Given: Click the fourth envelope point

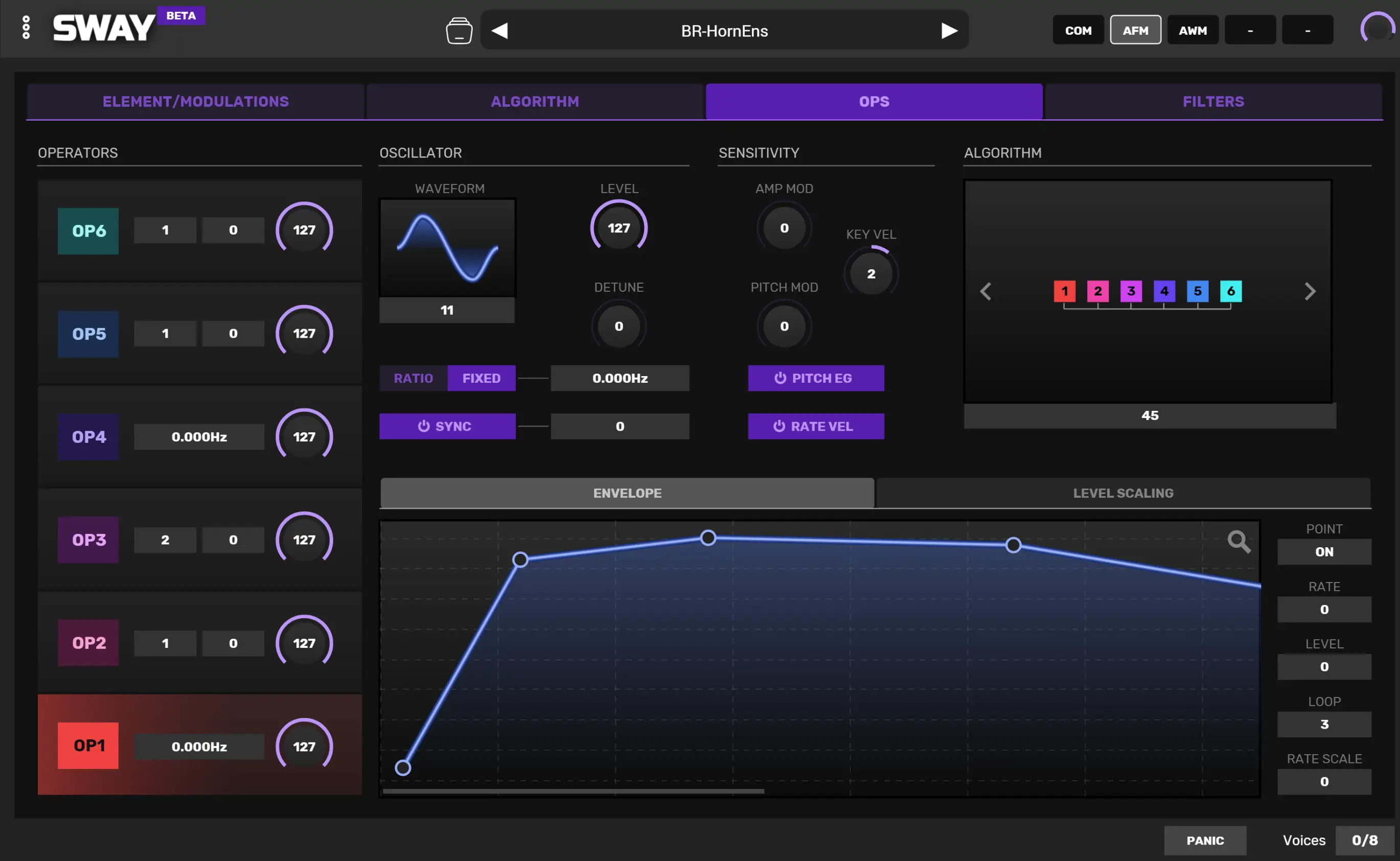Looking at the screenshot, I should 1013,545.
